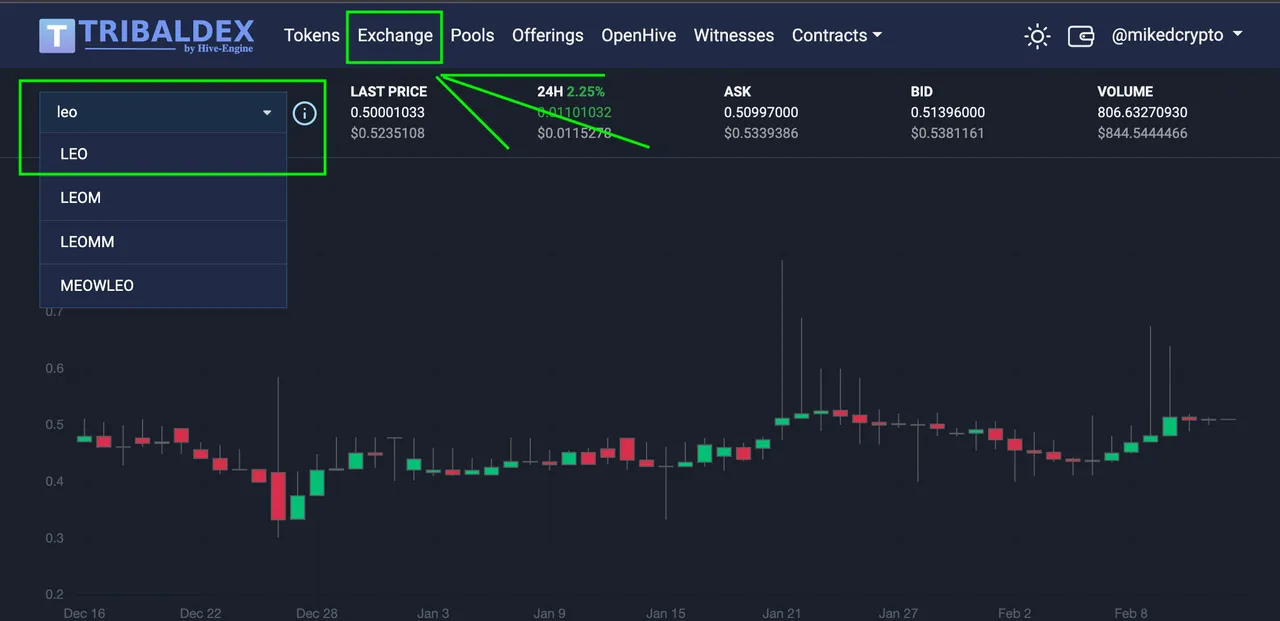Click the Jan 21 date label on chart
This screenshot has height=621, width=1280.
[x=782, y=613]
